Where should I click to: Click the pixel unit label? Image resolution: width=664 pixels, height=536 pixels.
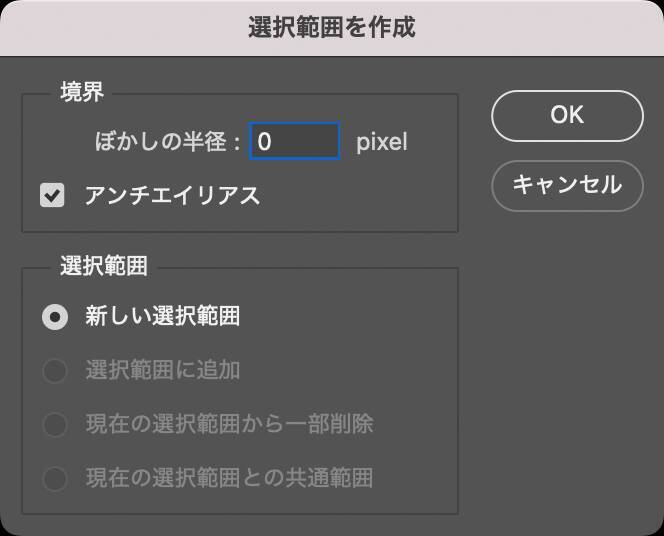382,142
